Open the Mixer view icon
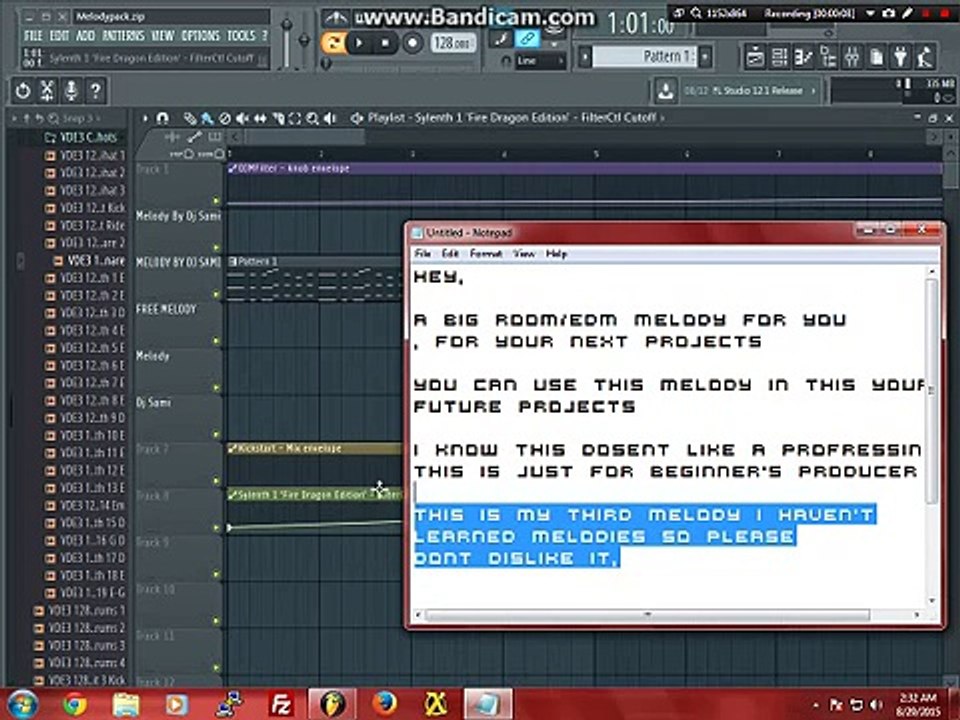The width and height of the screenshot is (960, 720). [852, 57]
